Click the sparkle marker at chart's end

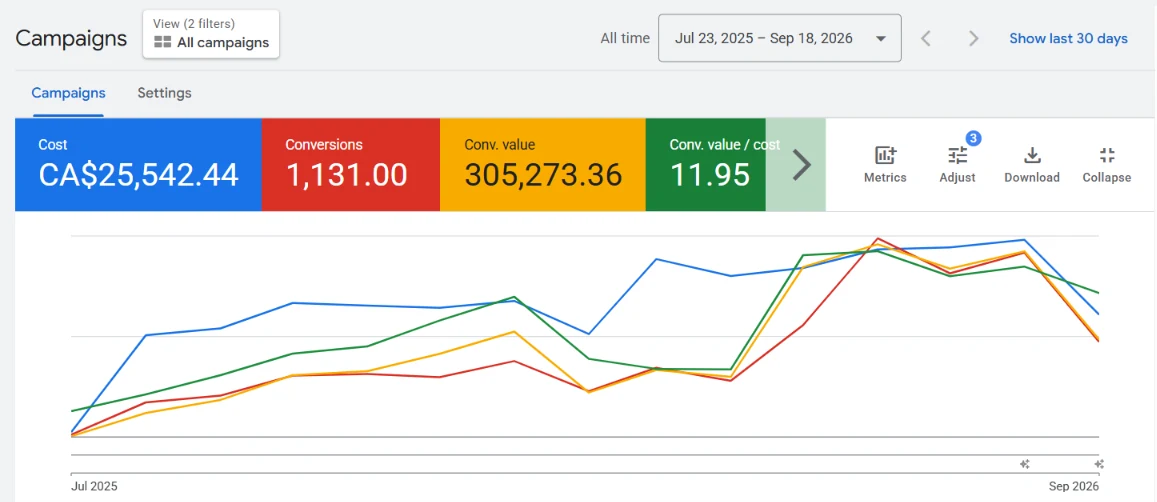[x=1099, y=464]
